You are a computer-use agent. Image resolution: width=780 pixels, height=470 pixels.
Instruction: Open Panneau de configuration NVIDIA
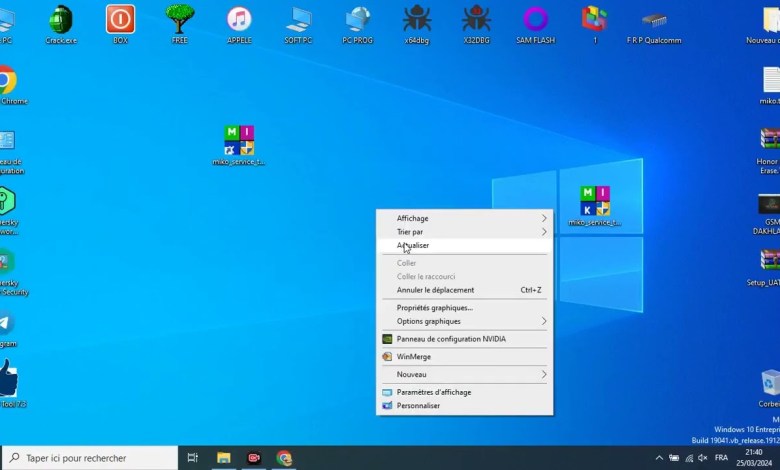450,339
